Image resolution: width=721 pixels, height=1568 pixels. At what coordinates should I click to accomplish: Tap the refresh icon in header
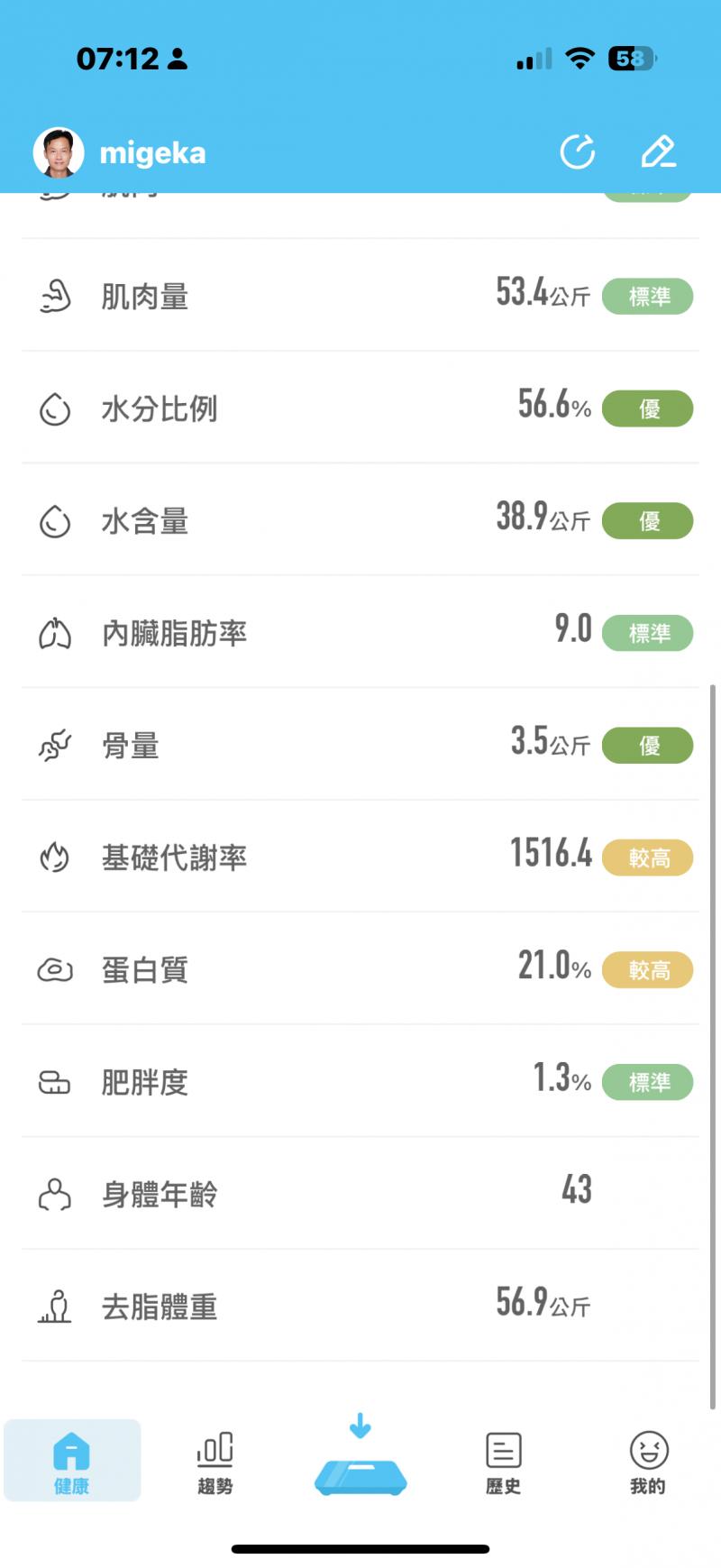tap(578, 151)
